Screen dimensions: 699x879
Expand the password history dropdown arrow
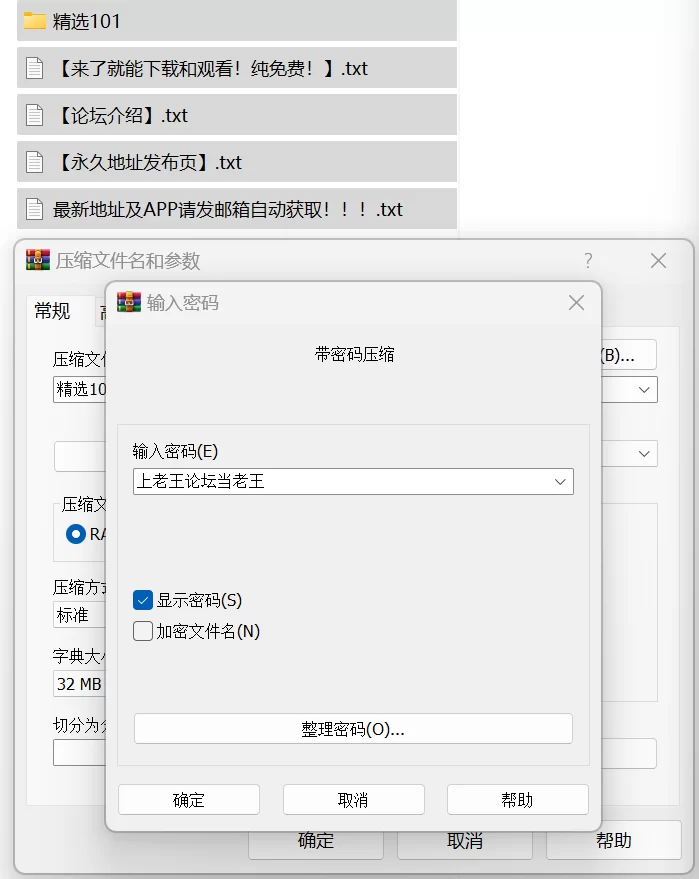point(559,482)
